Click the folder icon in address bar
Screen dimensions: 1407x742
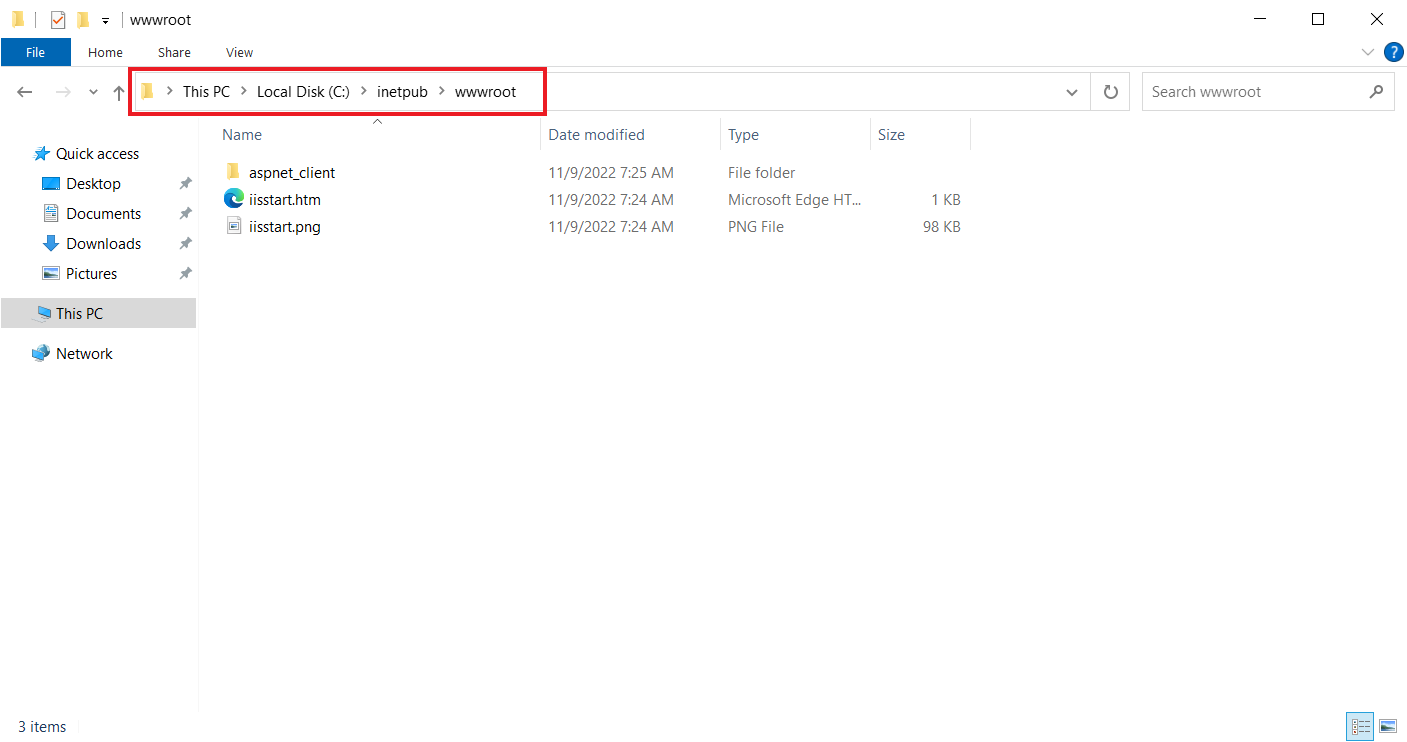click(148, 91)
